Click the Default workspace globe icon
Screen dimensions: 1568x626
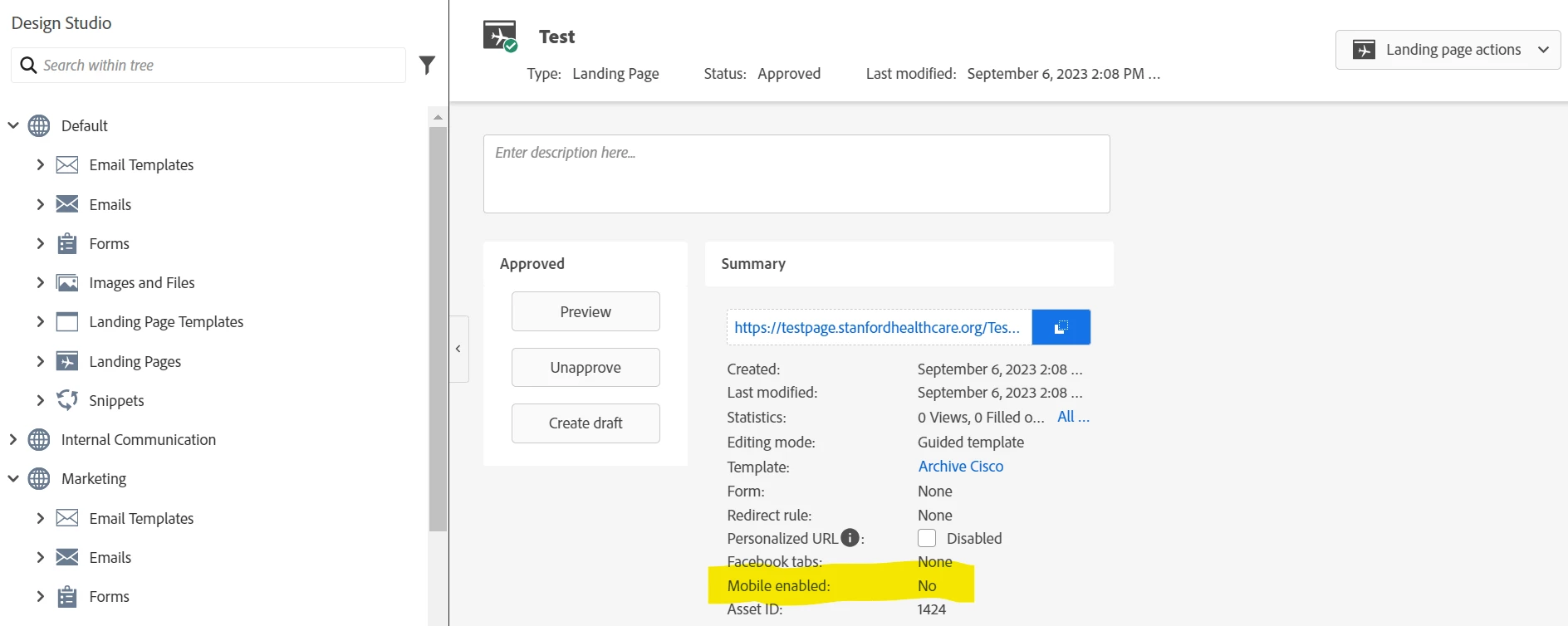[x=39, y=125]
